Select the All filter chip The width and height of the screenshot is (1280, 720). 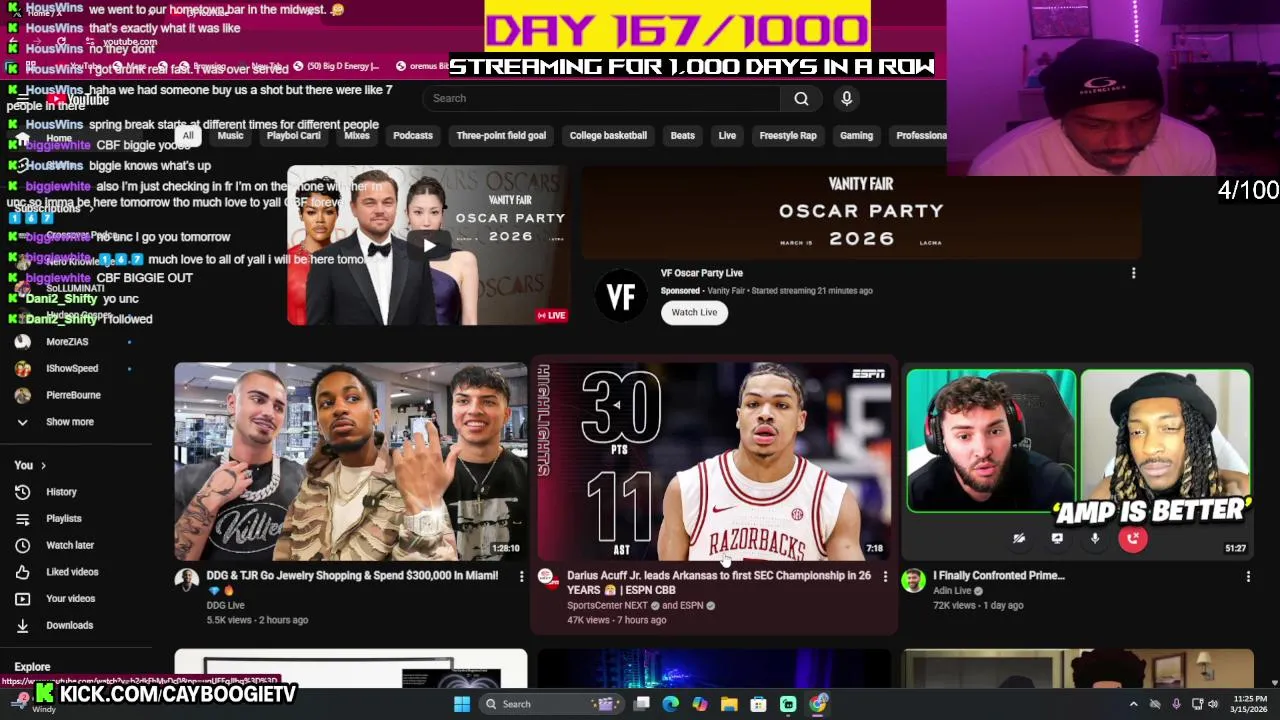click(x=188, y=136)
